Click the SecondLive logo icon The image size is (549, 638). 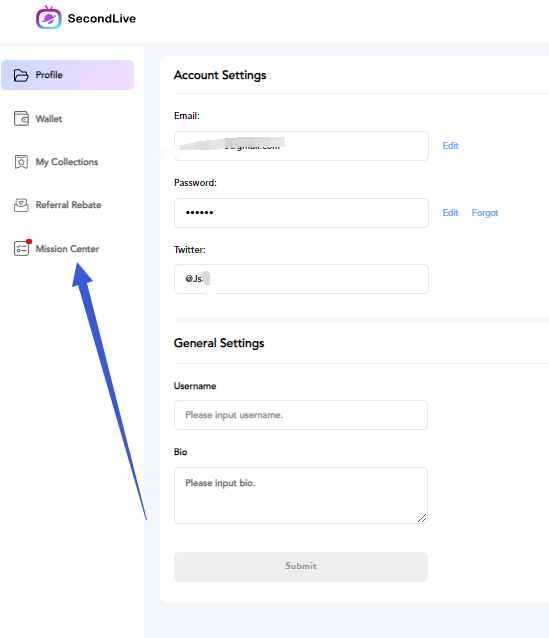click(x=48, y=17)
